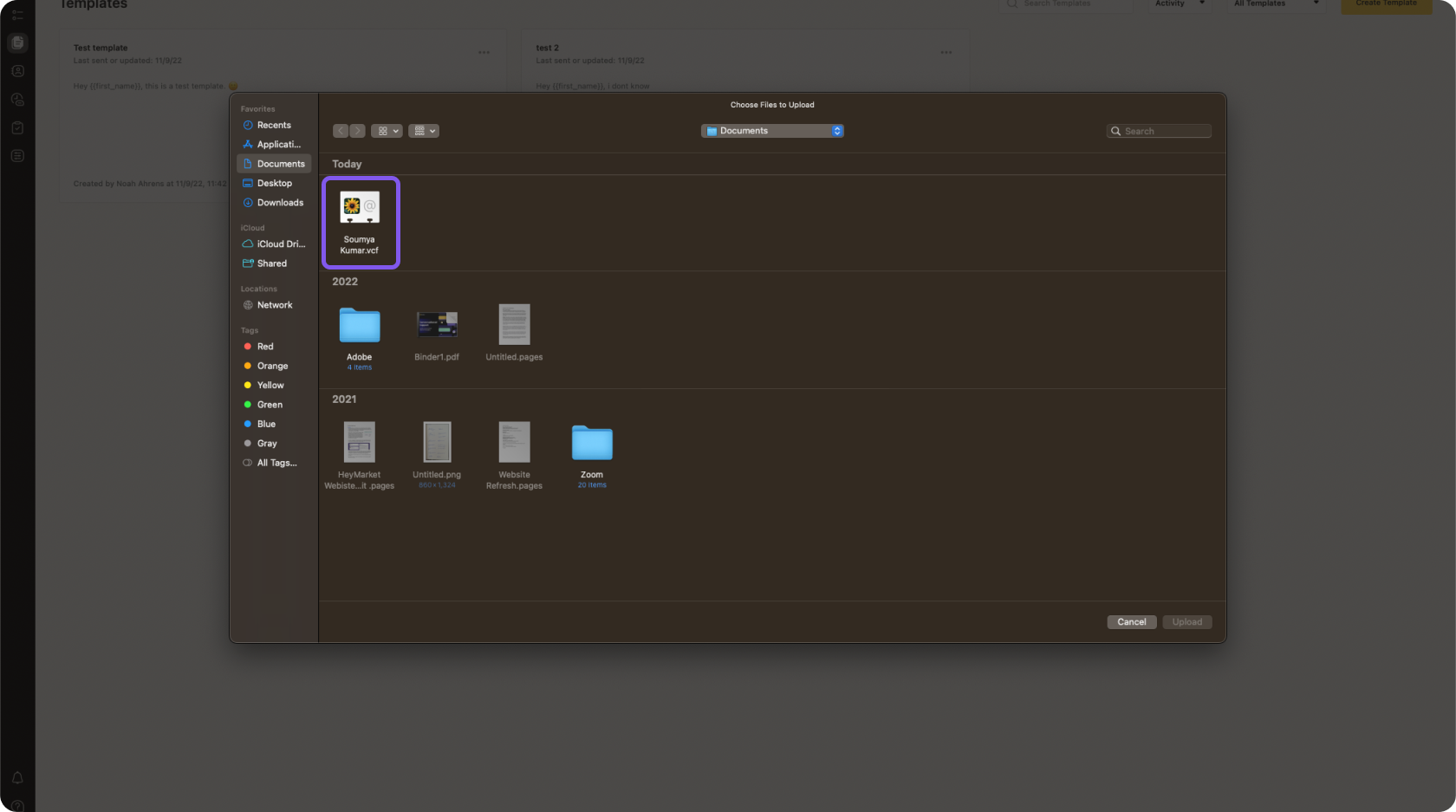Select the Desktop sidebar item
Screen dimensions: 1456x812
[274, 183]
